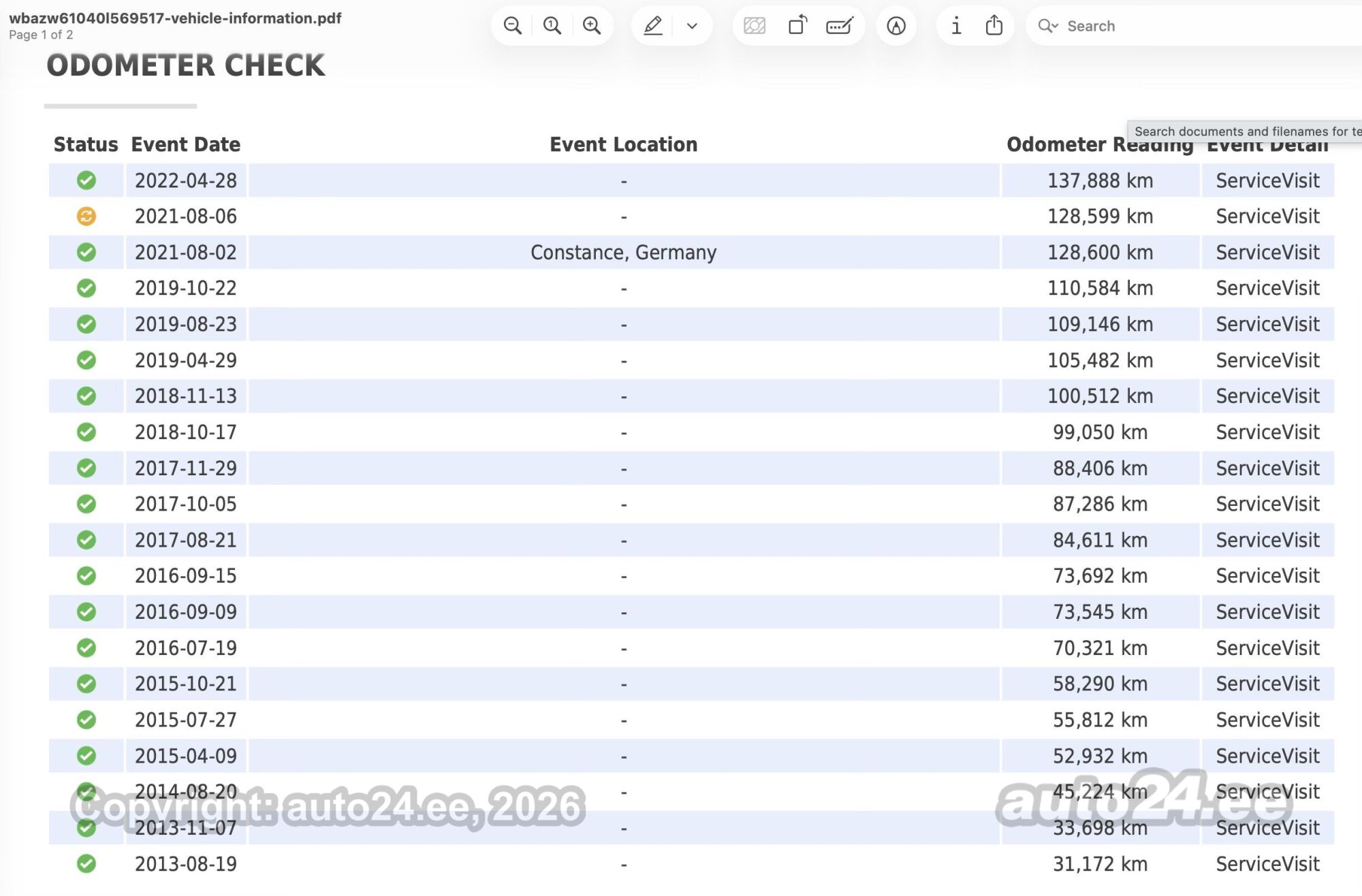Click the green check for 2019-08-23
1362x896 pixels.
point(86,324)
